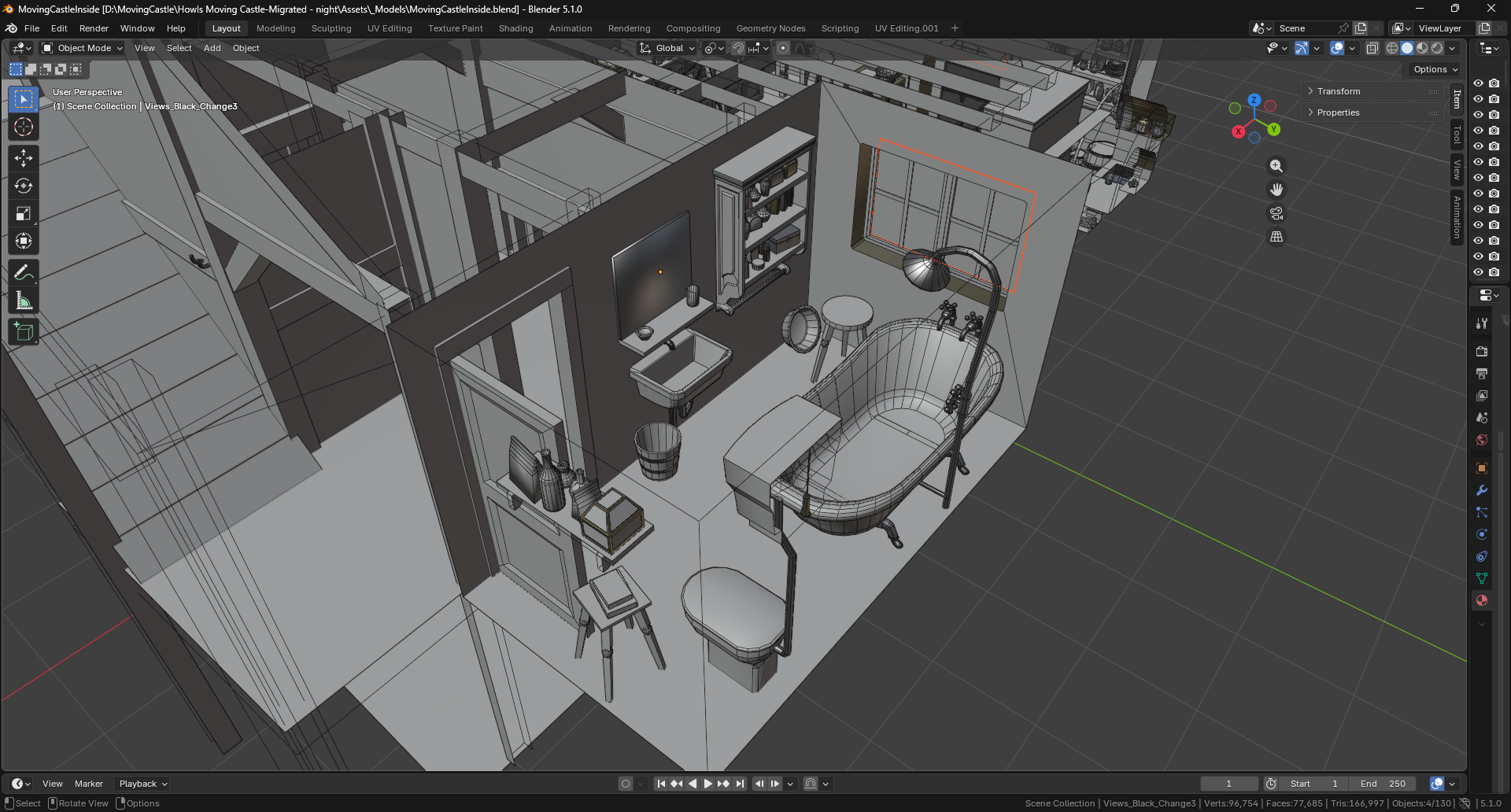The height and width of the screenshot is (812, 1511).
Task: Pick the Rotate tool
Action: pyautogui.click(x=24, y=186)
